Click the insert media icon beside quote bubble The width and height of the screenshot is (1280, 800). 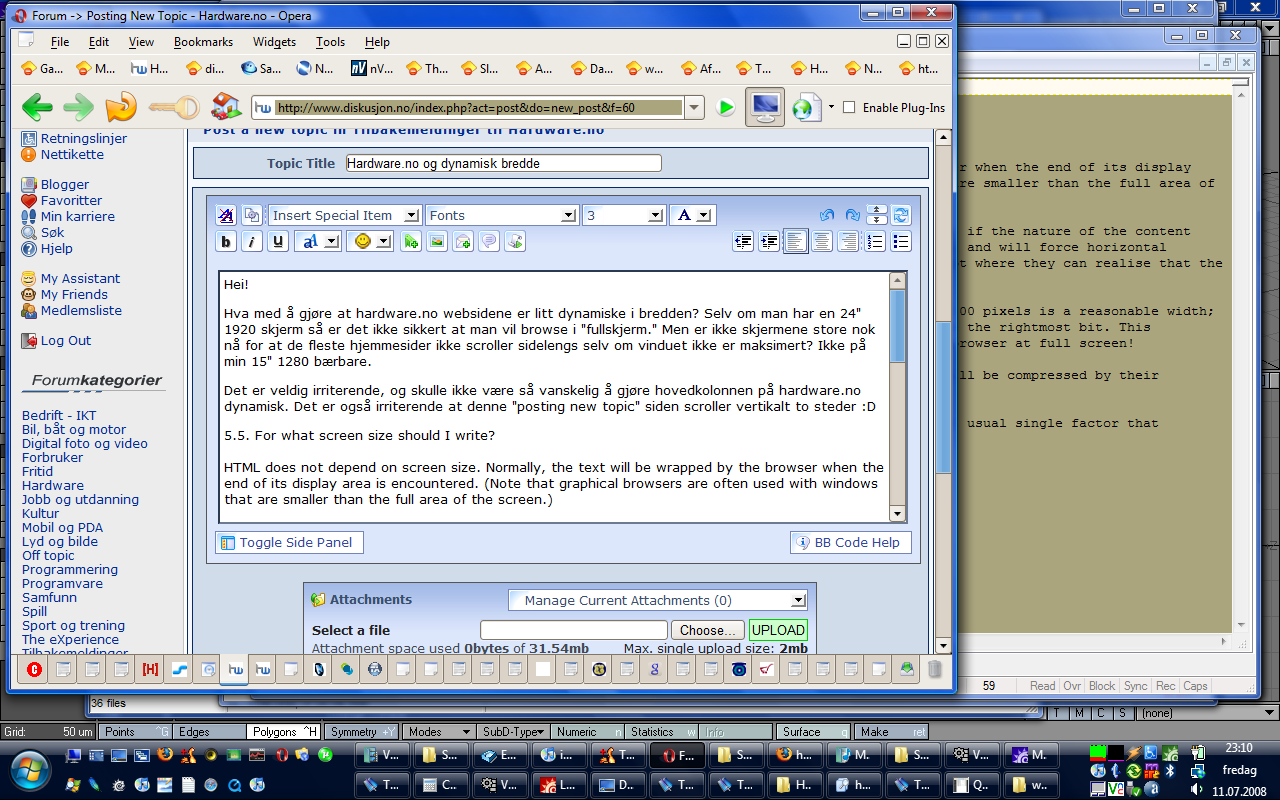point(515,241)
